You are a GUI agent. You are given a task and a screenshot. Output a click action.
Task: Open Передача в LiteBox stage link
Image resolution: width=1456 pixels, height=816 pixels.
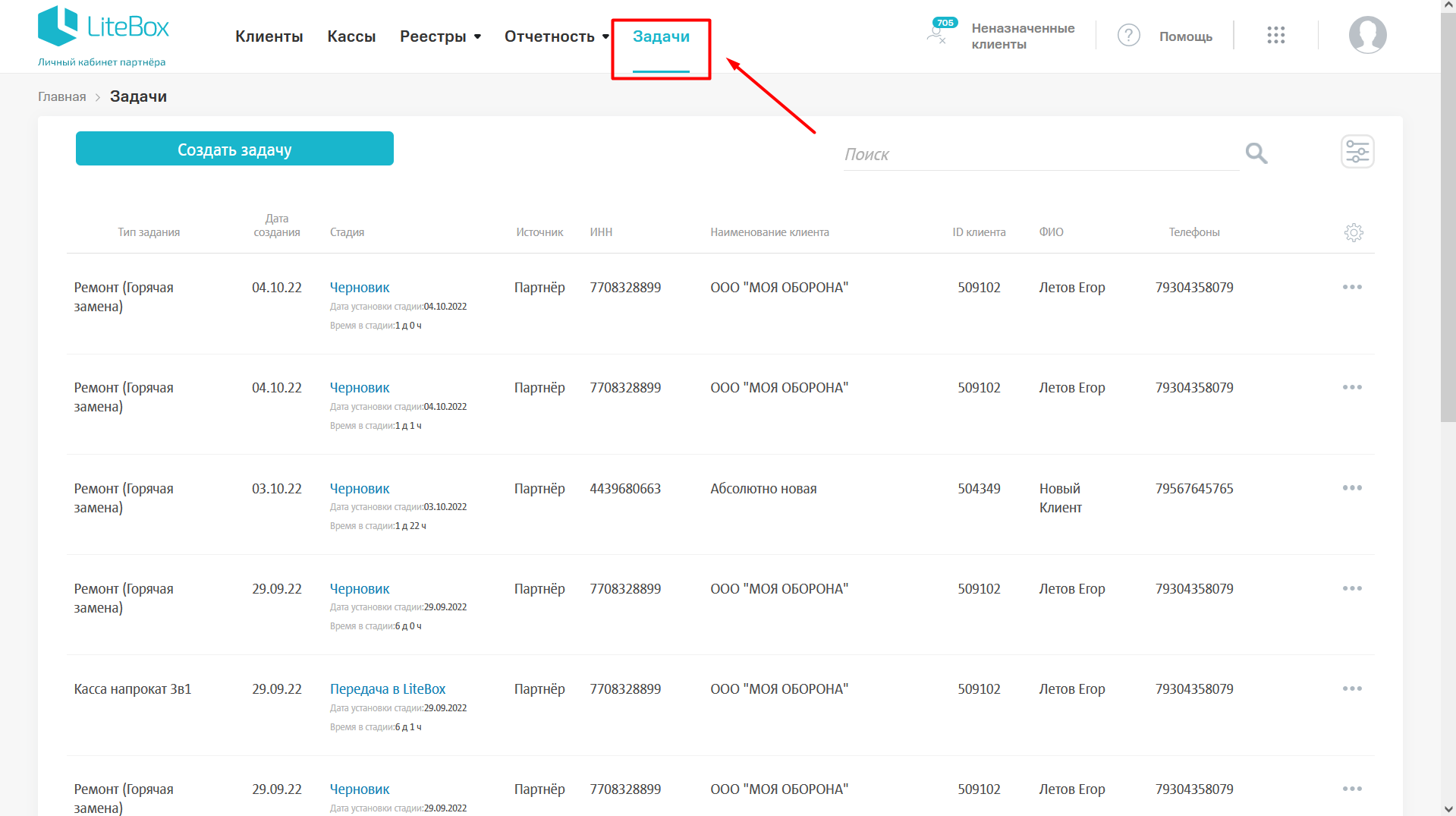388,689
